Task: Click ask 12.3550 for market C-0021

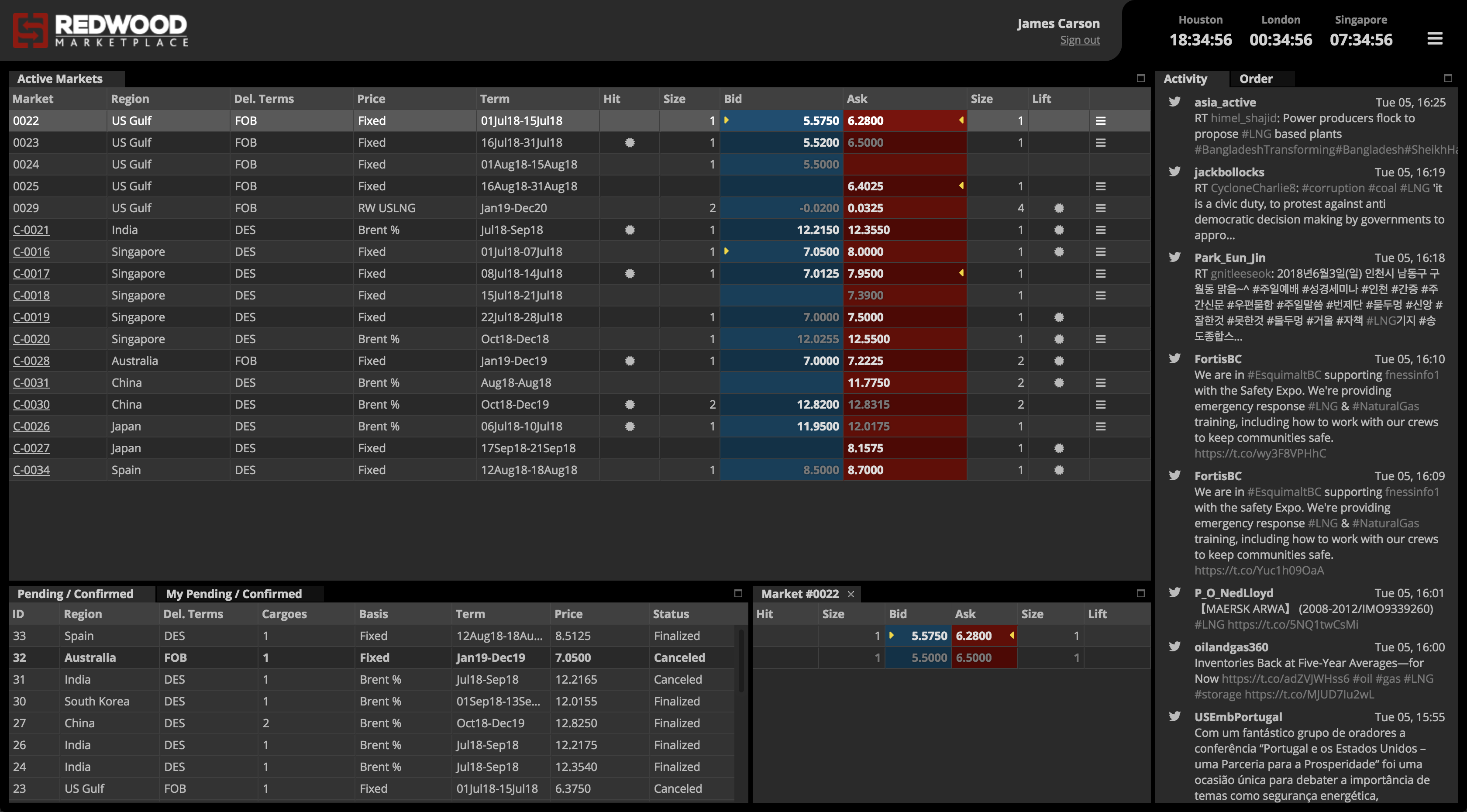Action: pyautogui.click(x=905, y=230)
